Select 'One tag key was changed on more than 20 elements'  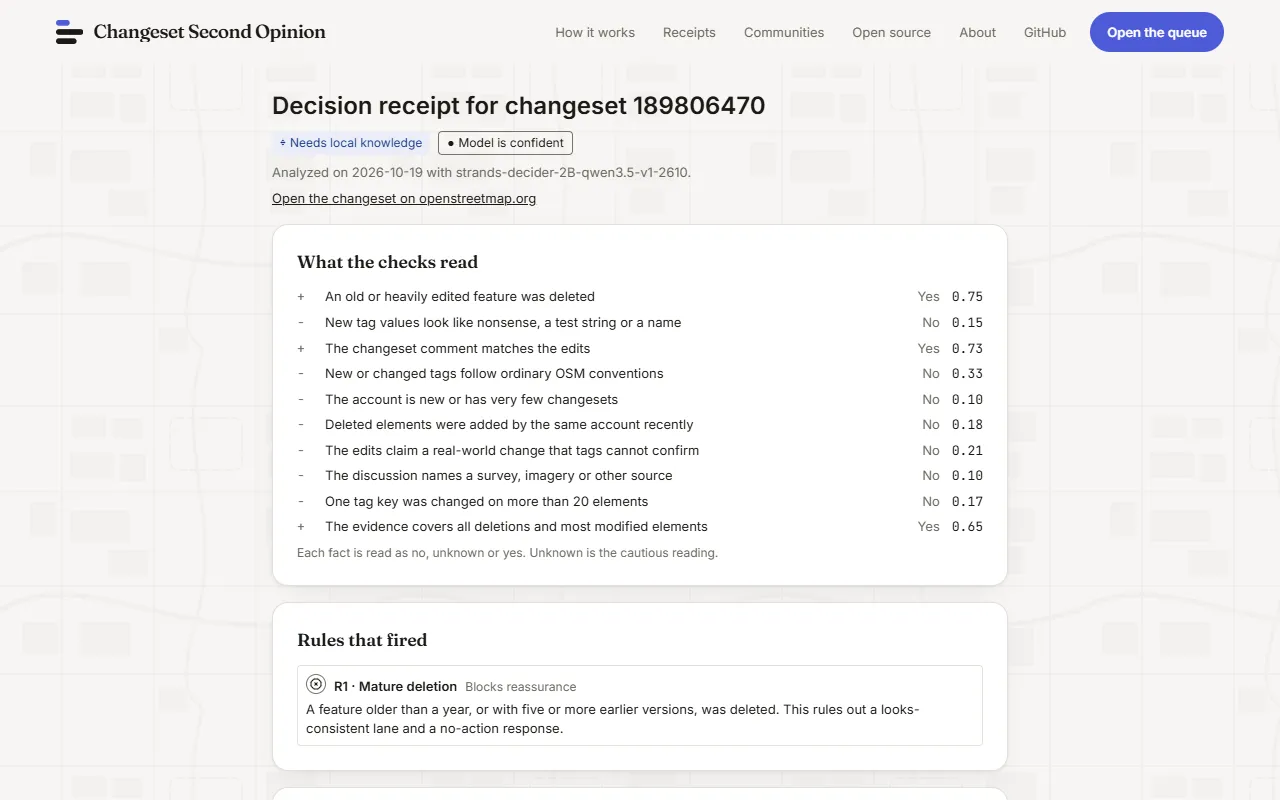640,501
